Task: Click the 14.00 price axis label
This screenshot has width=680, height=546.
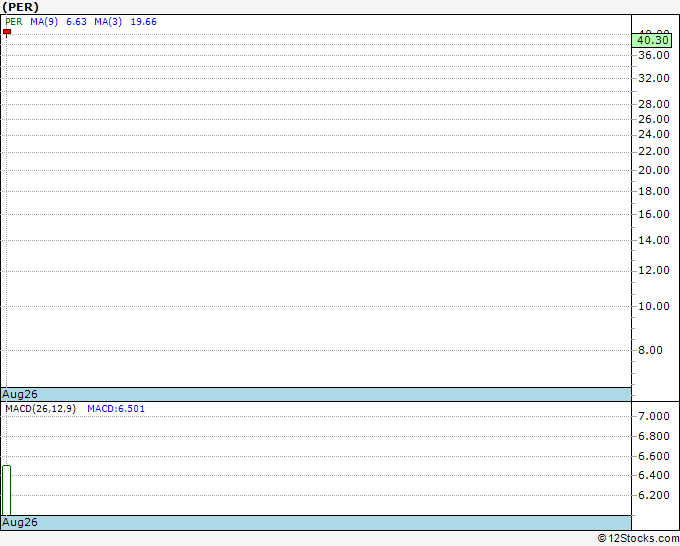Action: (654, 240)
